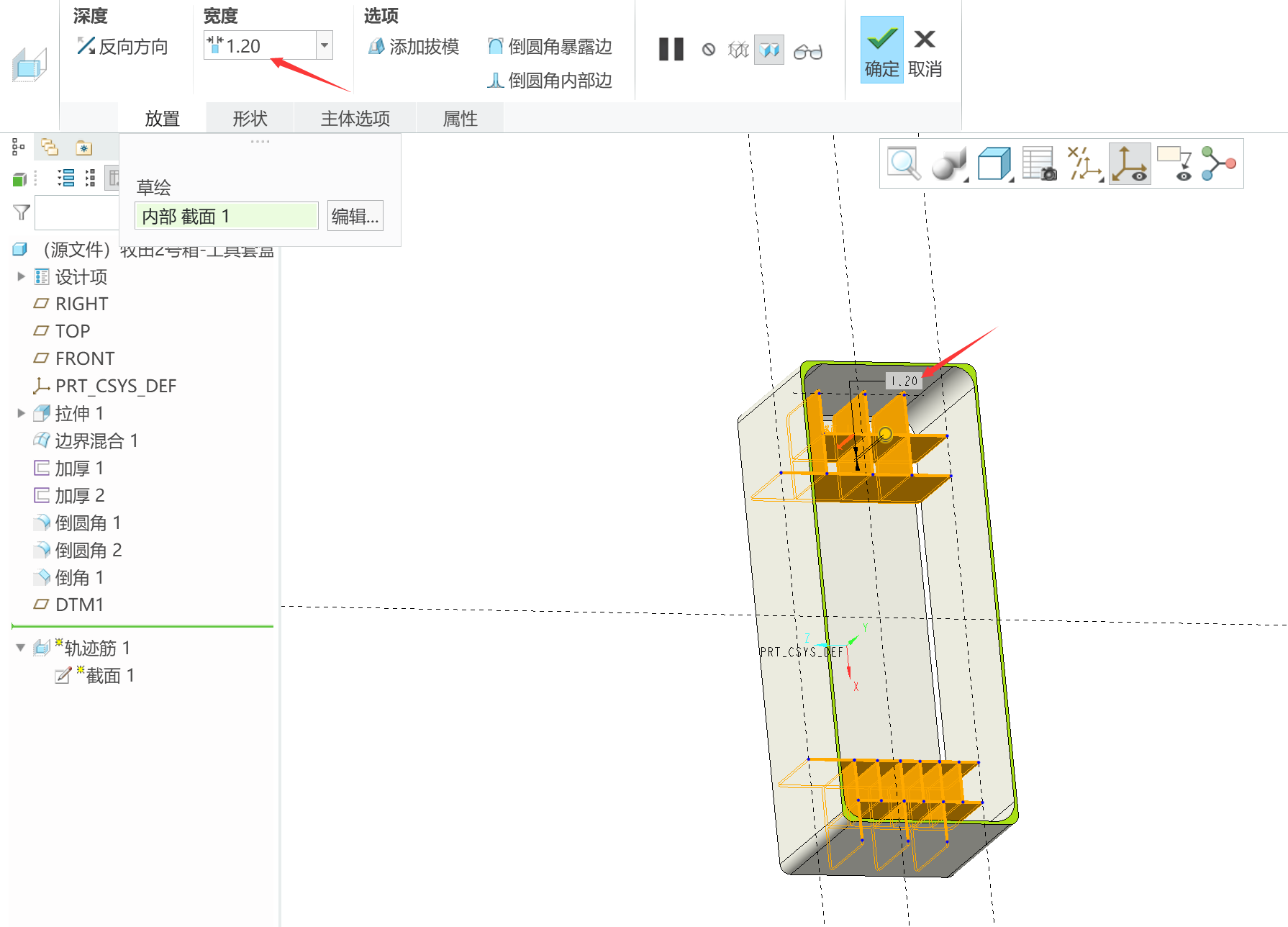
Task: Expand the 拉伸 1 feature node
Action: click(x=21, y=413)
